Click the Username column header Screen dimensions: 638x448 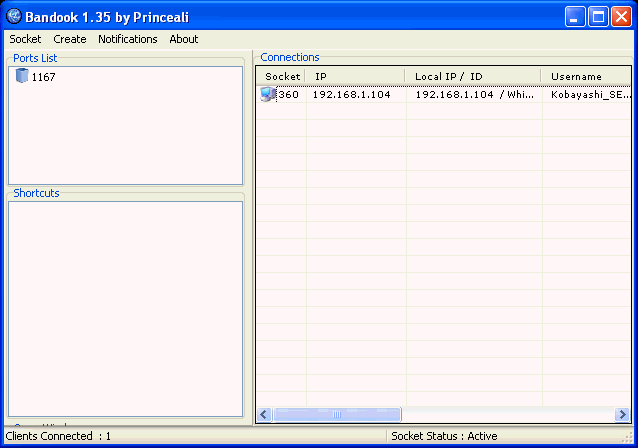[586, 76]
